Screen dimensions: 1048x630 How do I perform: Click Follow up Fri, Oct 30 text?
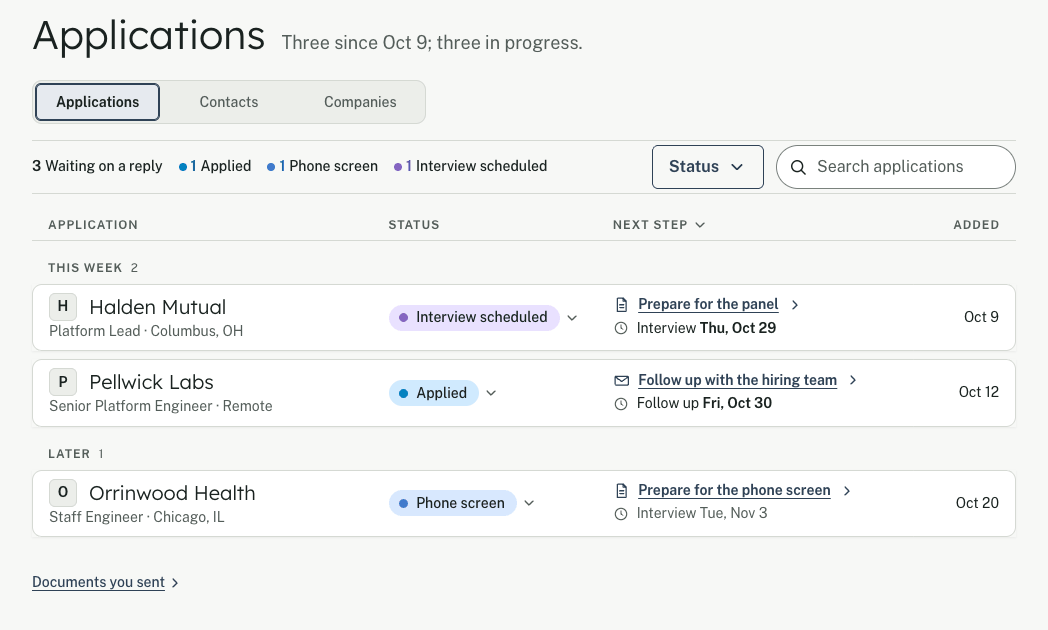(x=704, y=404)
